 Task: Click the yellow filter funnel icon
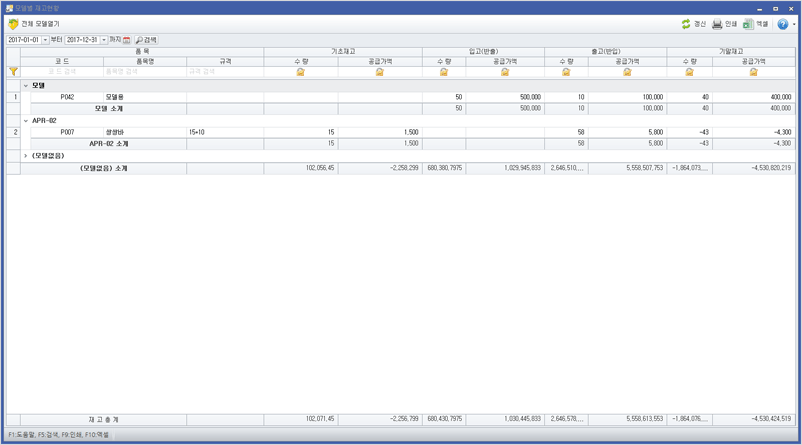(x=13, y=72)
